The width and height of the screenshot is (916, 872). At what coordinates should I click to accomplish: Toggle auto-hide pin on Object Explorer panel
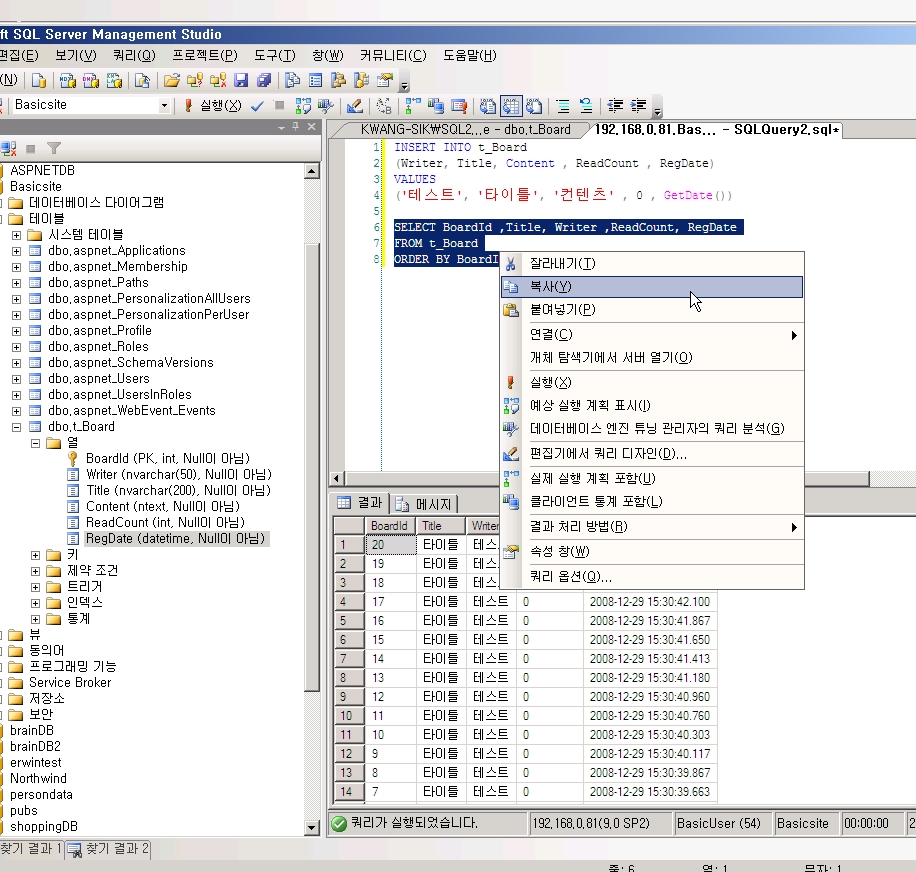coord(296,126)
